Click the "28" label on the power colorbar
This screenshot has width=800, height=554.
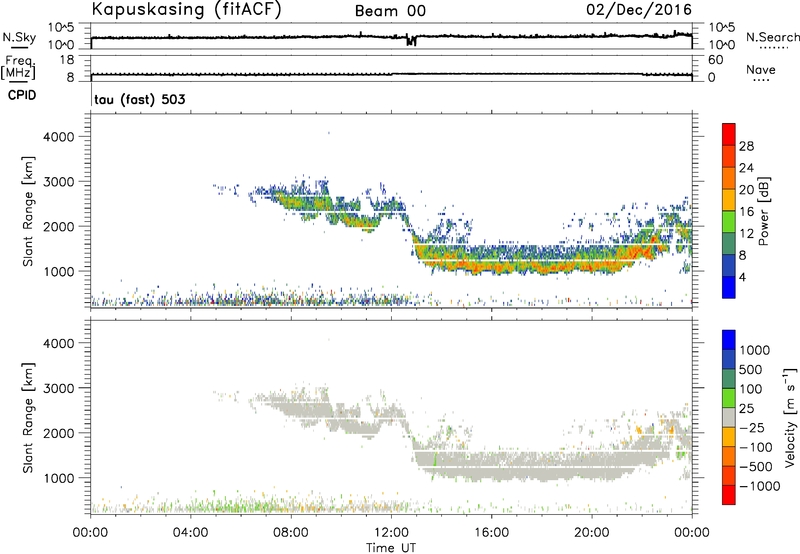click(x=746, y=146)
